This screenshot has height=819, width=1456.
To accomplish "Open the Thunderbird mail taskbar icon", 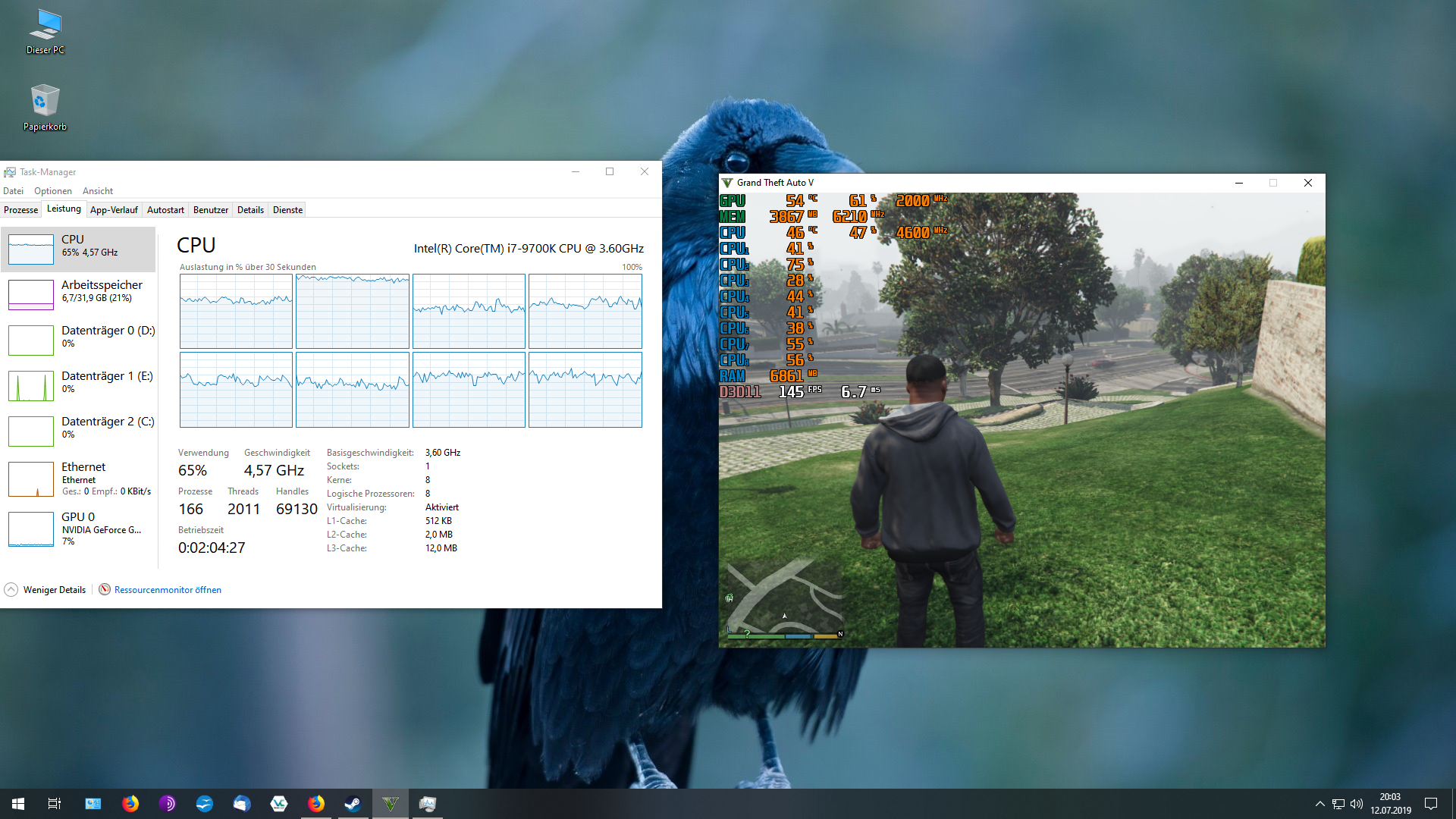I will (x=242, y=804).
